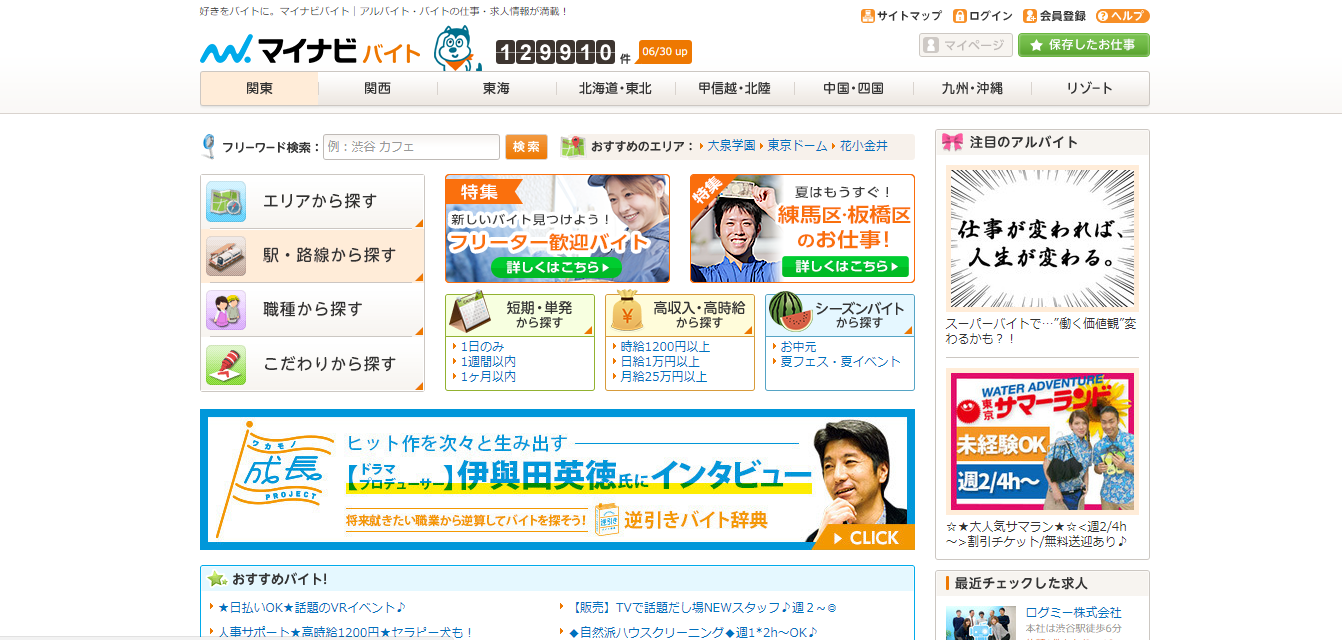This screenshot has width=1342, height=640.
Task: Click the フリーター歓迎バイト feature banner
Action: click(x=557, y=229)
